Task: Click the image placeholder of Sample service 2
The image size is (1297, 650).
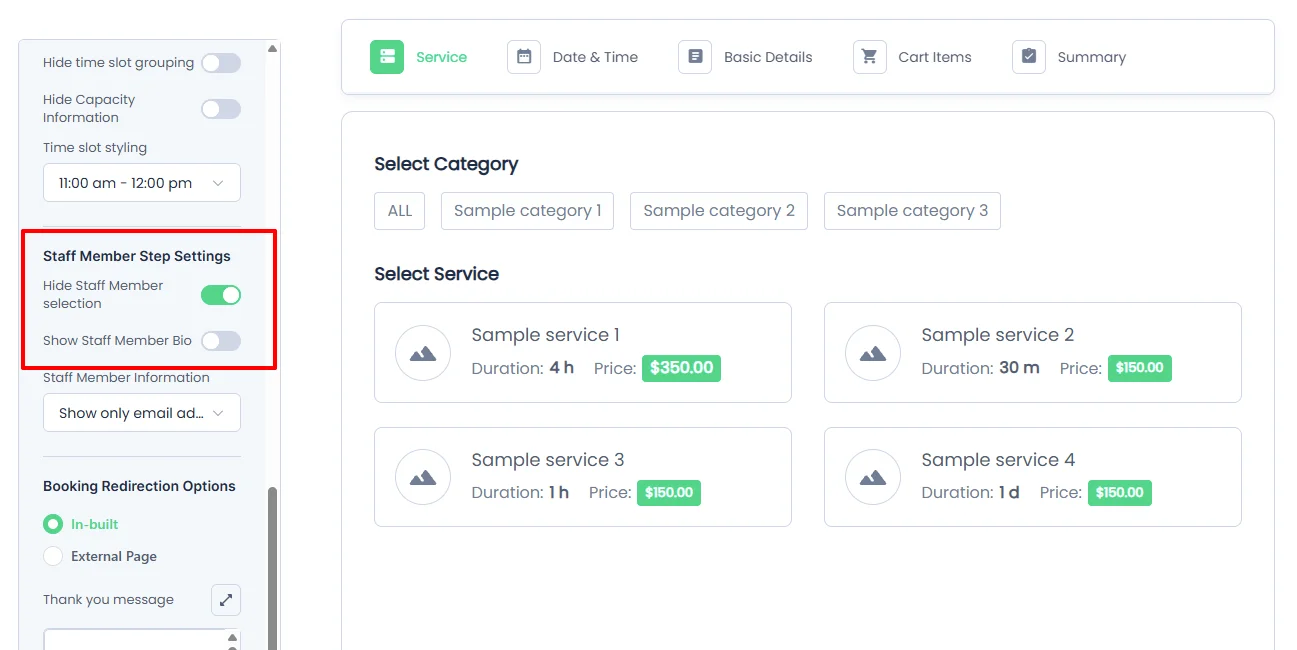Action: tap(873, 353)
